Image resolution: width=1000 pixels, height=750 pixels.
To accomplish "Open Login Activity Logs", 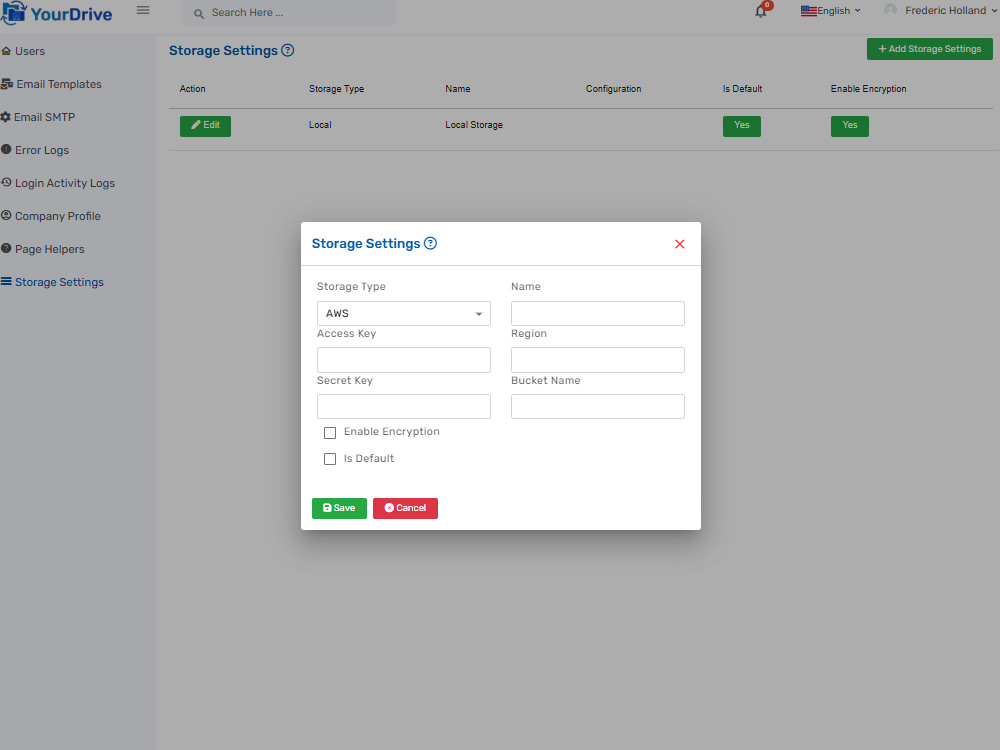I will [65, 183].
